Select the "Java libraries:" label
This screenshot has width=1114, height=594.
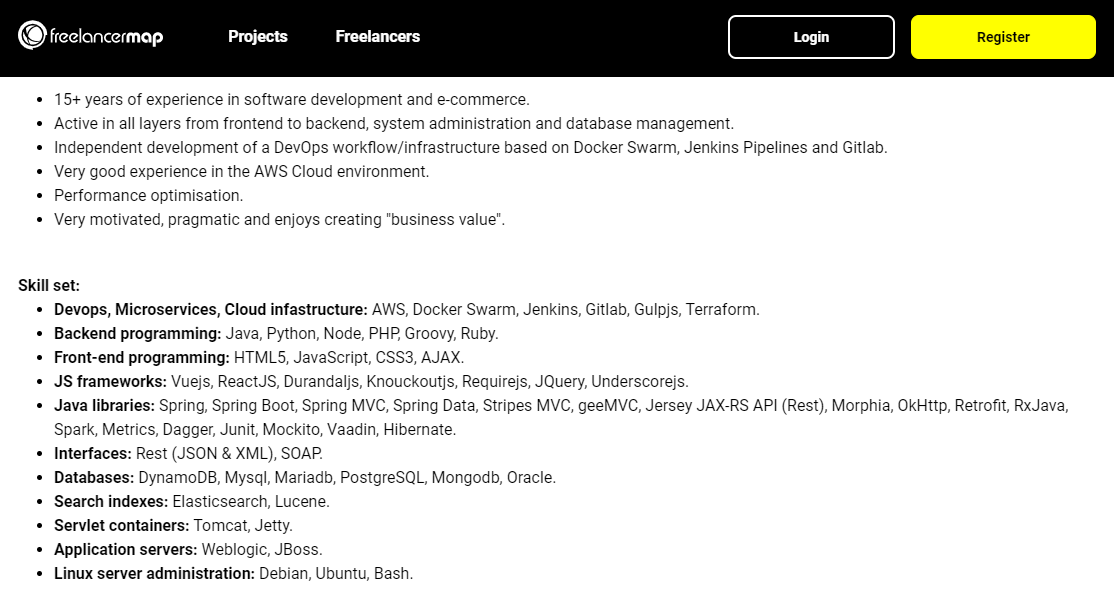[x=104, y=406]
